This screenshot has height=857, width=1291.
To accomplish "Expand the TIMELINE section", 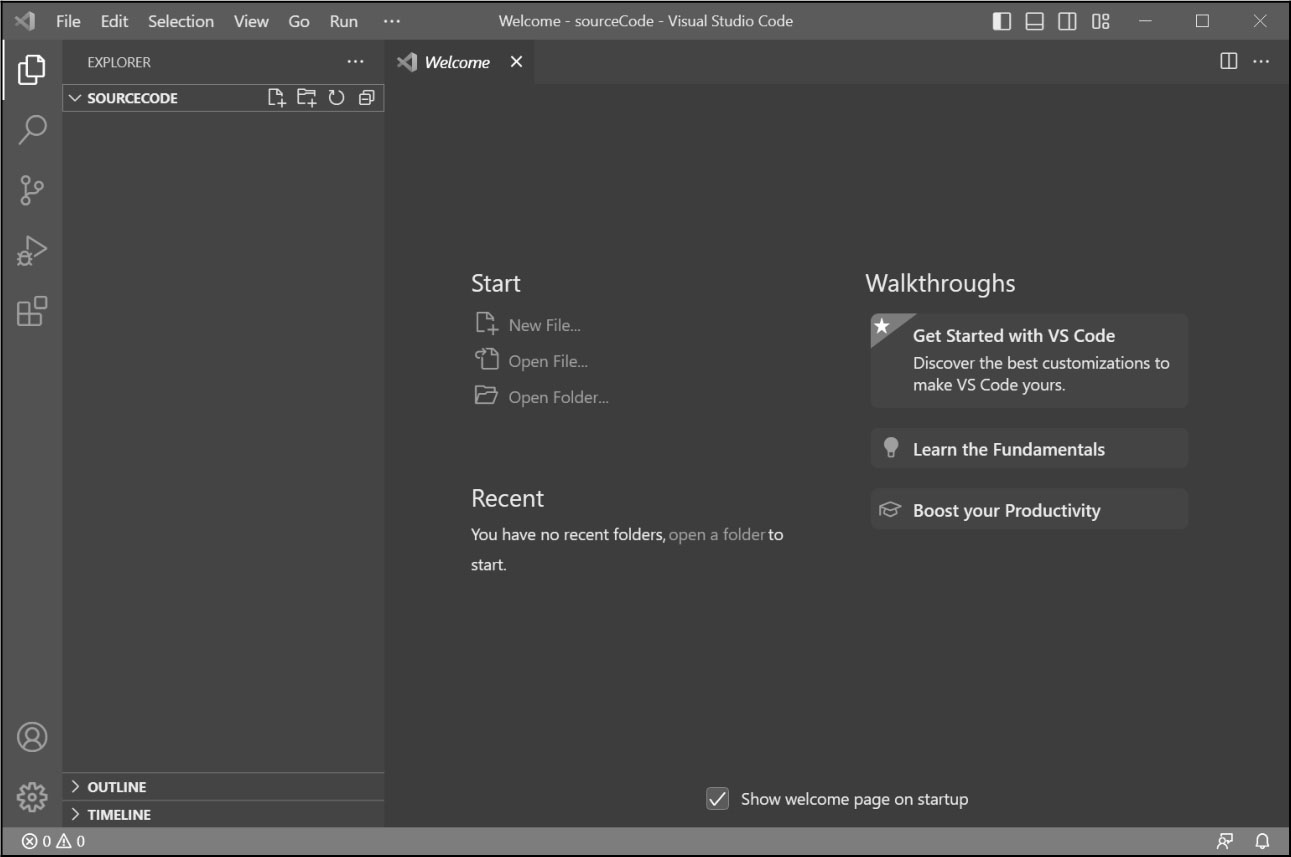I will click(x=223, y=814).
